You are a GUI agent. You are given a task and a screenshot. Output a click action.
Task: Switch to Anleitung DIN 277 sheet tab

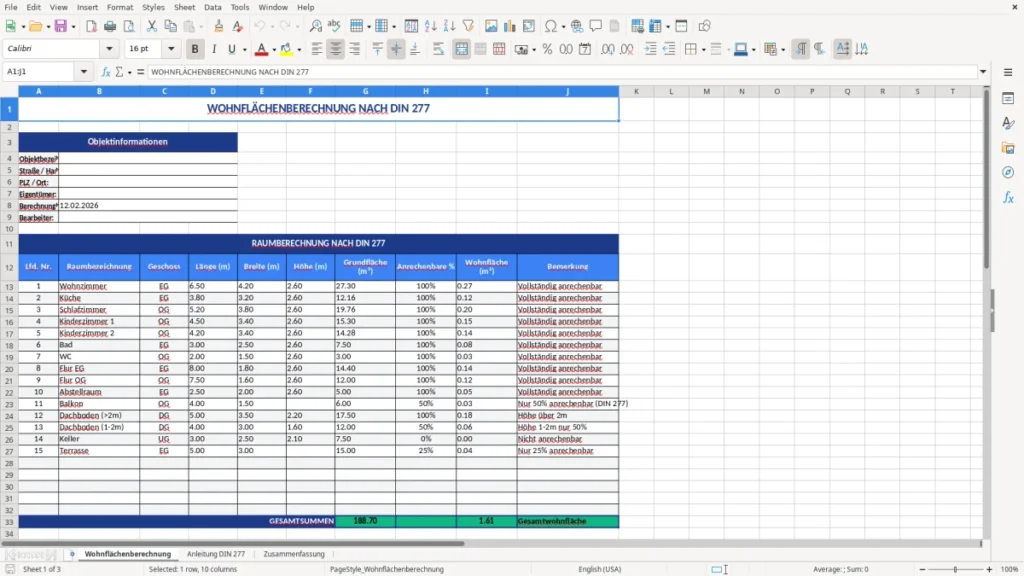pyautogui.click(x=216, y=554)
